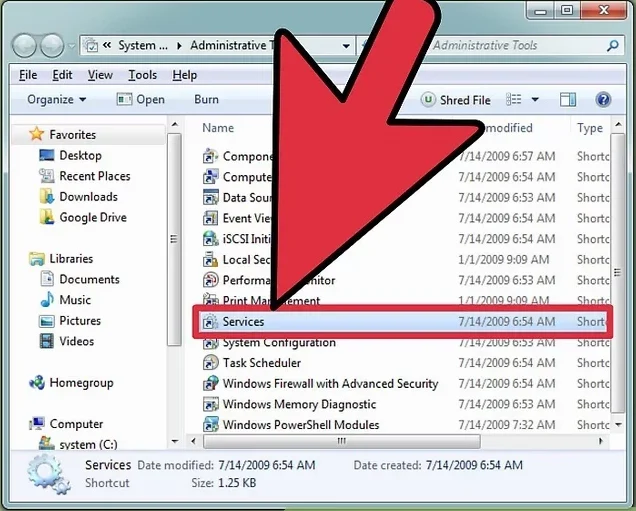
Task: Click the Windows Firewall shortcut icon
Action: [x=211, y=384]
